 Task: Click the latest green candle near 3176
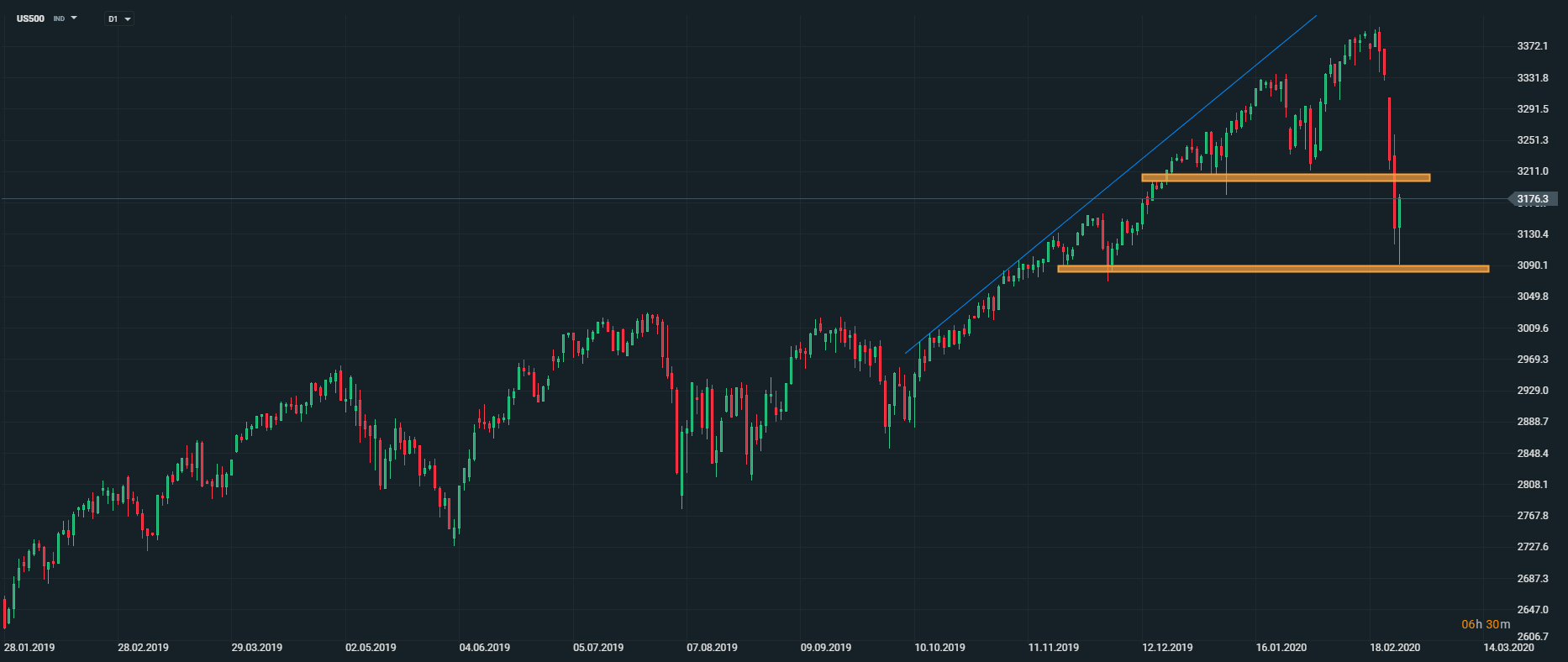(x=1399, y=212)
